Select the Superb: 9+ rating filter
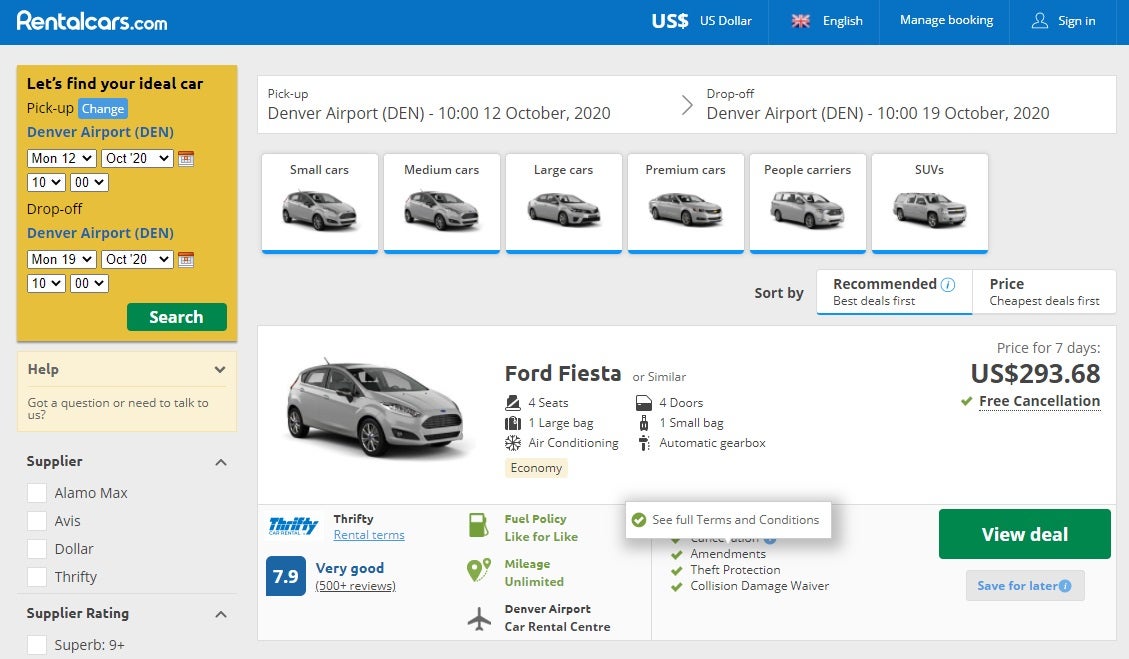 click(37, 645)
